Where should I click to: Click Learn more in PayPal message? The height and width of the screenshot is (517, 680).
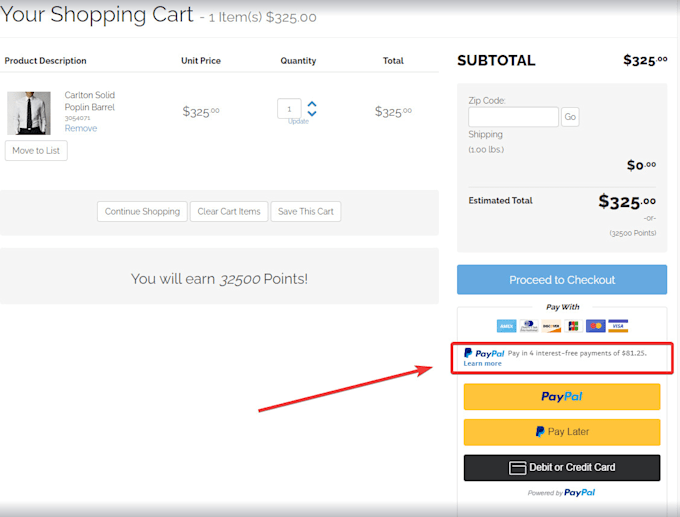(482, 363)
